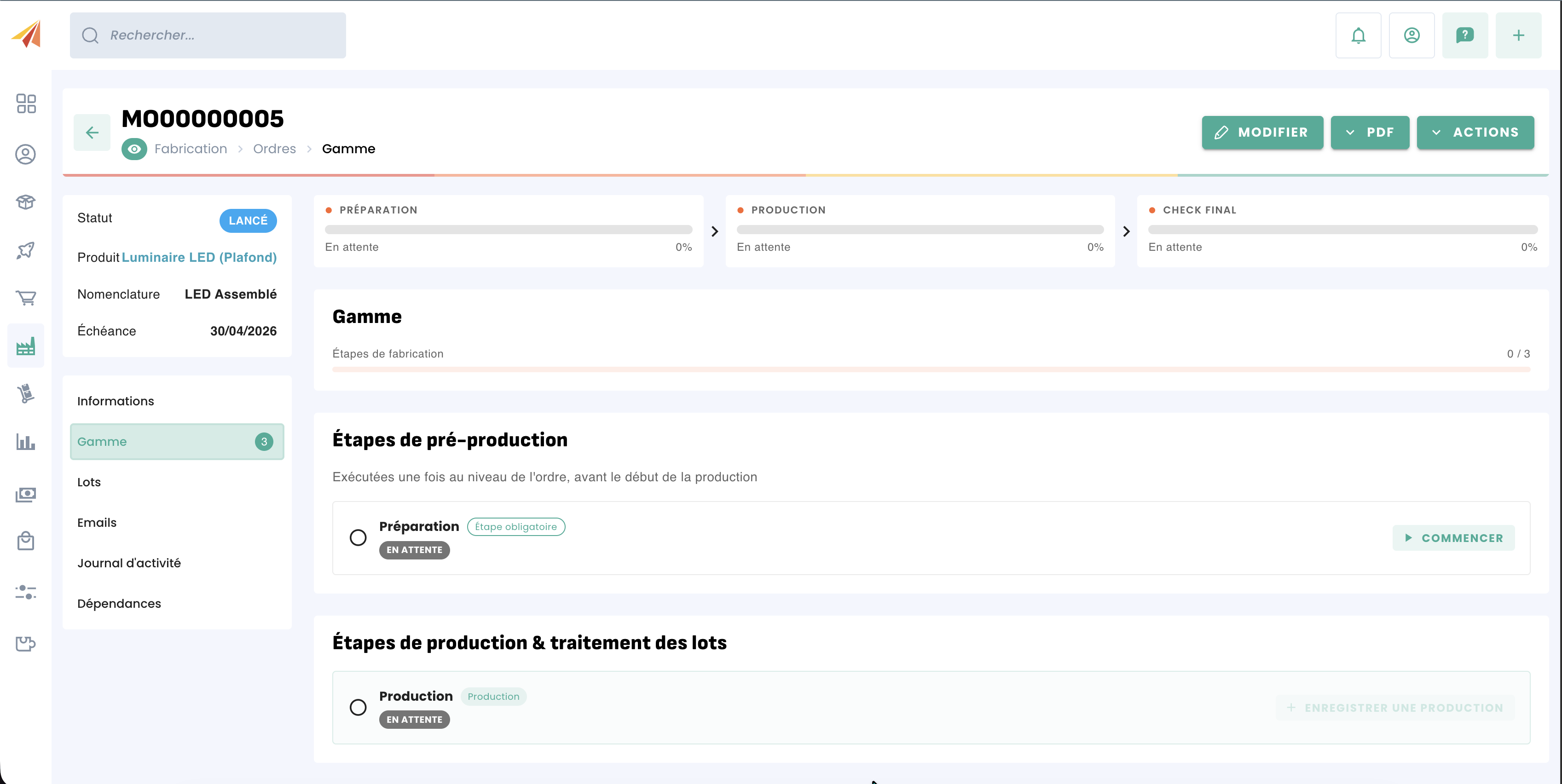This screenshot has width=1562, height=784.
Task: Open the dashboard grid icon in sidebar
Action: tap(25, 104)
